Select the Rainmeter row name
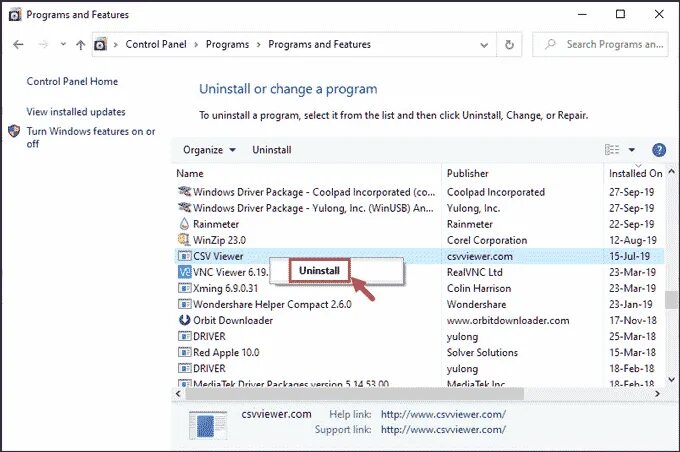680x452 pixels. 216,224
